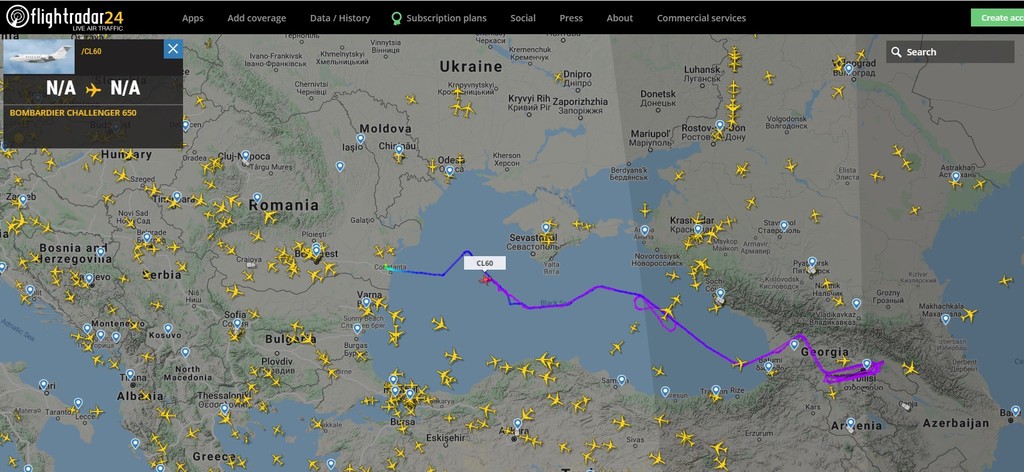Open the Commercial services menu

[x=701, y=18]
